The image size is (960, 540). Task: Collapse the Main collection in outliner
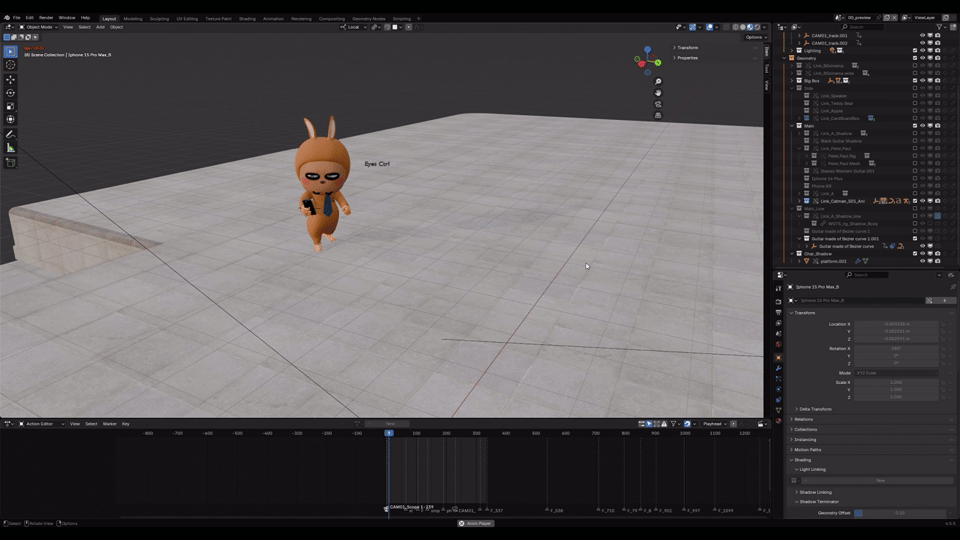coord(792,126)
